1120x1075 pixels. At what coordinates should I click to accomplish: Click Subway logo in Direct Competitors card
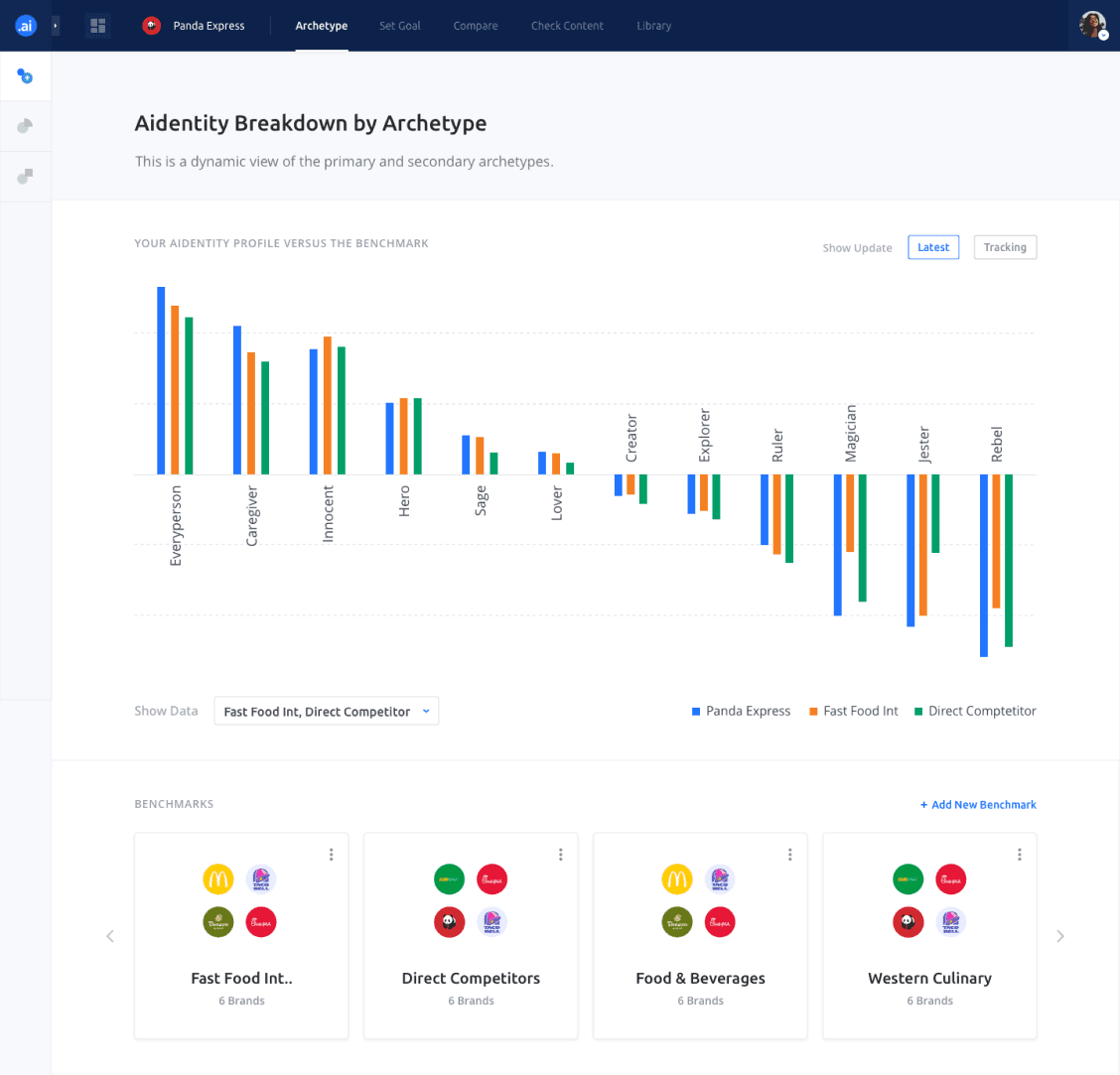click(x=449, y=879)
